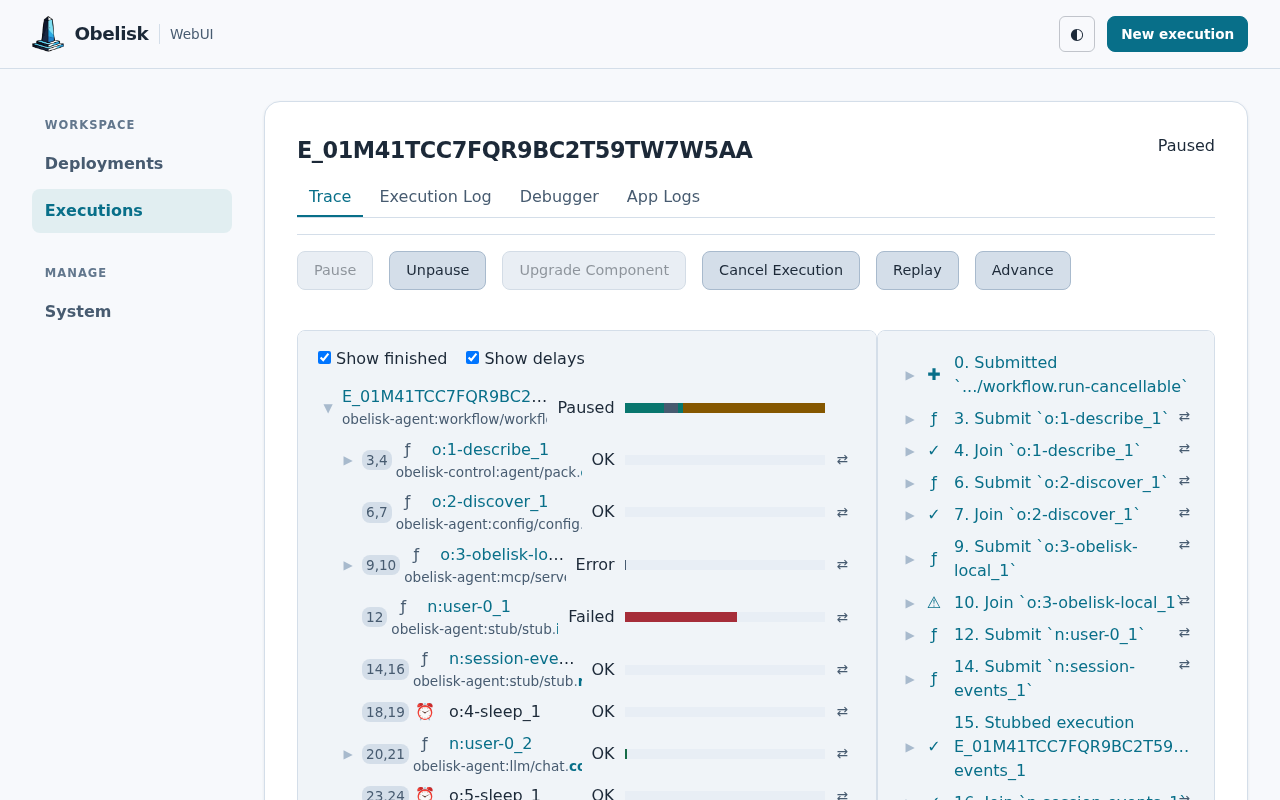Click the function icon on n:user-0_1 row
This screenshot has width=1280, height=800.
(x=403, y=607)
